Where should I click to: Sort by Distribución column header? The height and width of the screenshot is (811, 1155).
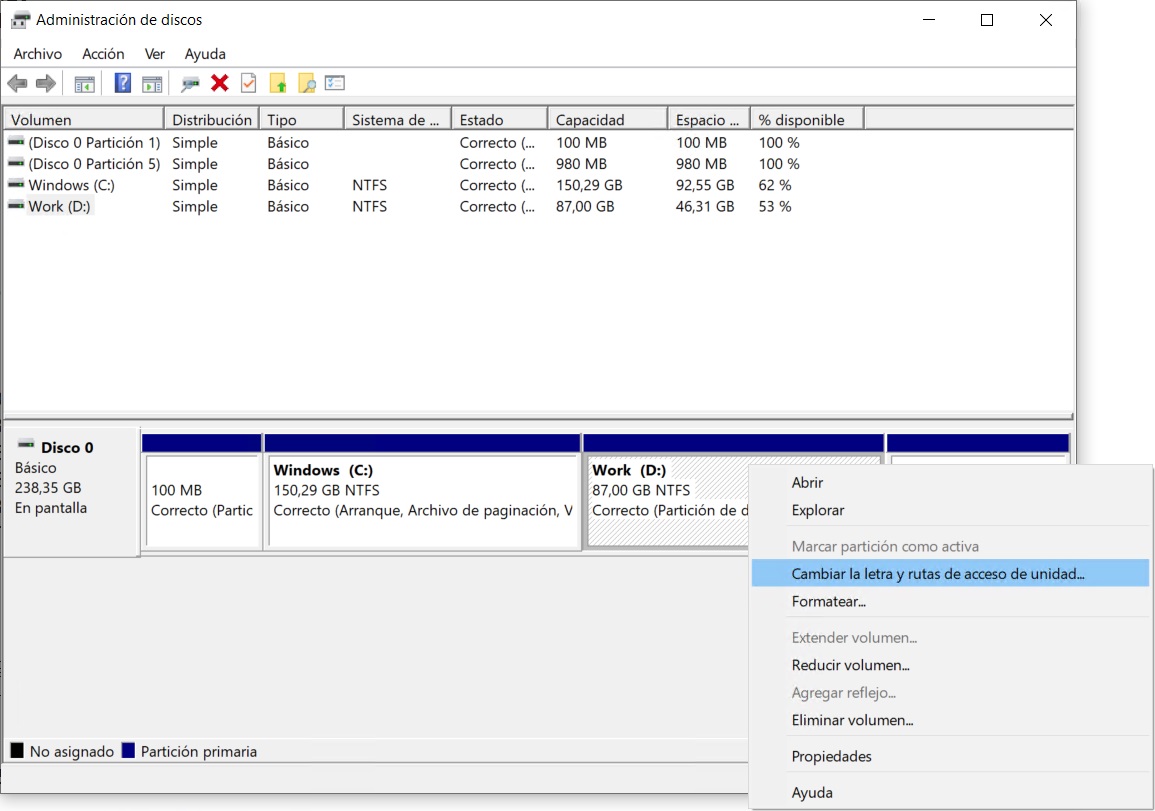coord(211,119)
